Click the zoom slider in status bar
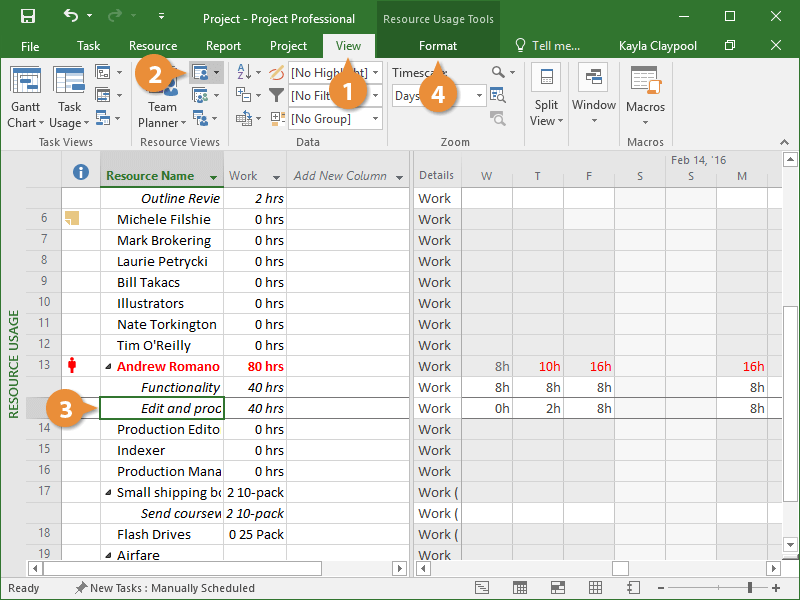Screen dimensions: 800x600 point(750,588)
